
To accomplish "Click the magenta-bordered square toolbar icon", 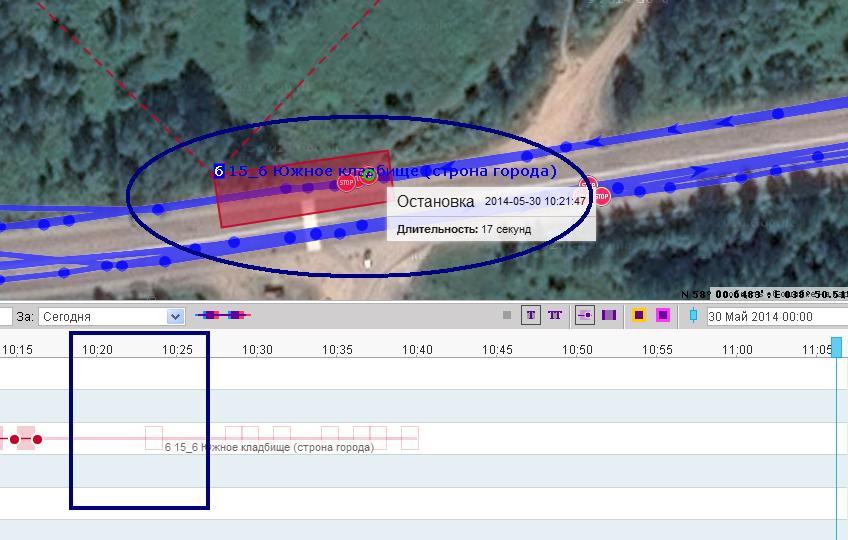I will [x=662, y=316].
